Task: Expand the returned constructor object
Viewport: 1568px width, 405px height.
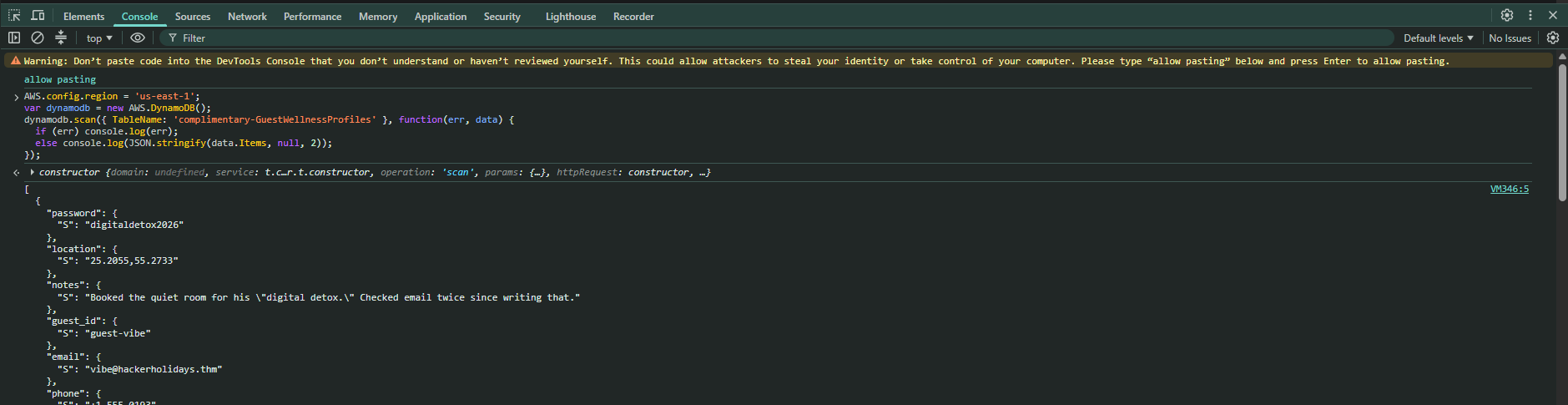Action: (32, 172)
